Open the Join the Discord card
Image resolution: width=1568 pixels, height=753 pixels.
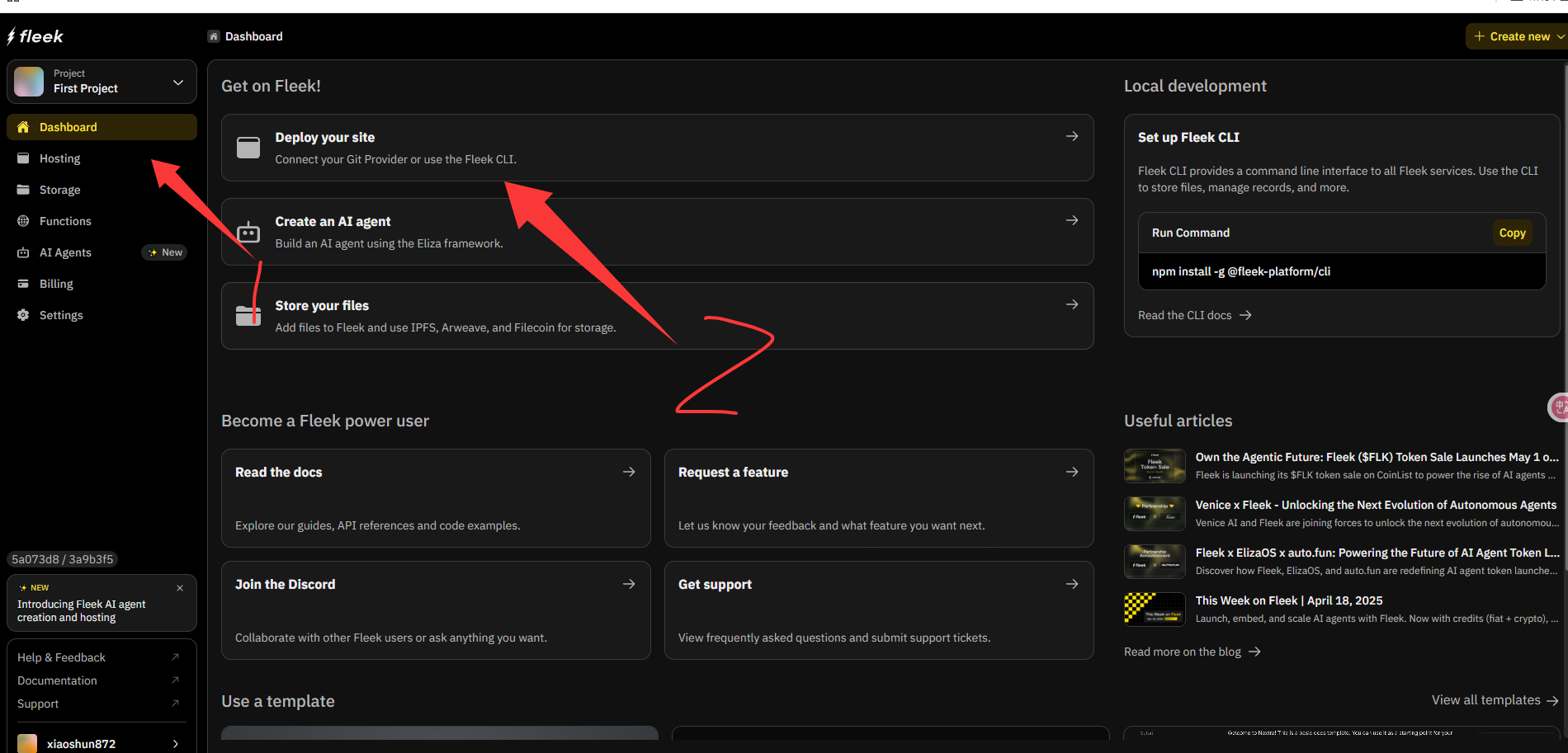pos(436,610)
